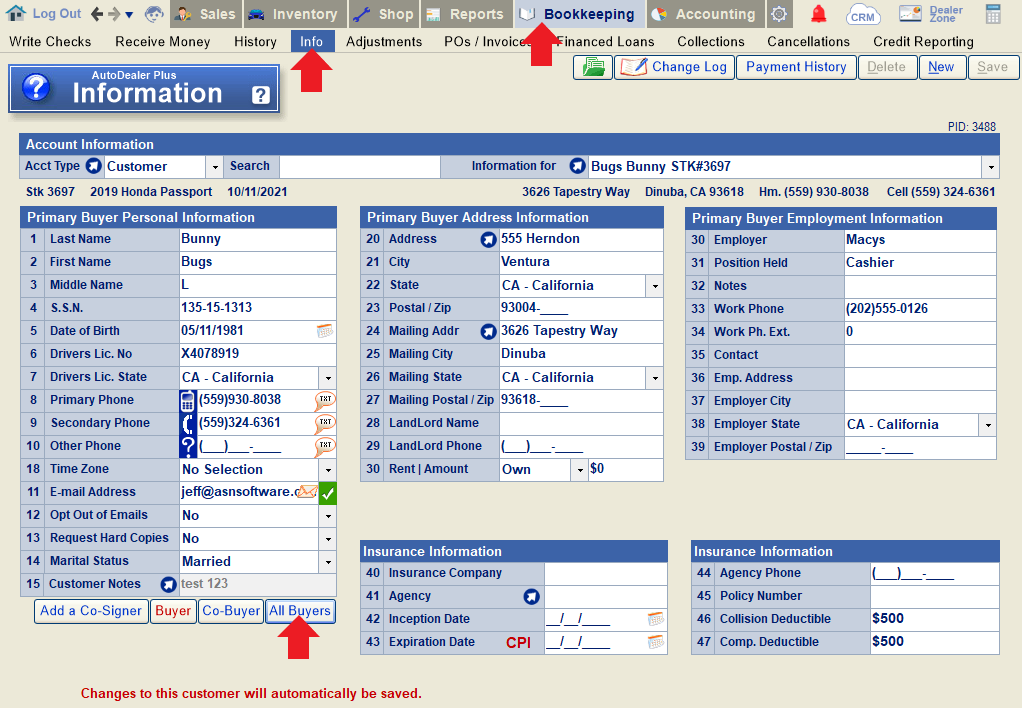Click the home icon beside Log Out
Screen dimensions: 1022x708
[x=15, y=13]
